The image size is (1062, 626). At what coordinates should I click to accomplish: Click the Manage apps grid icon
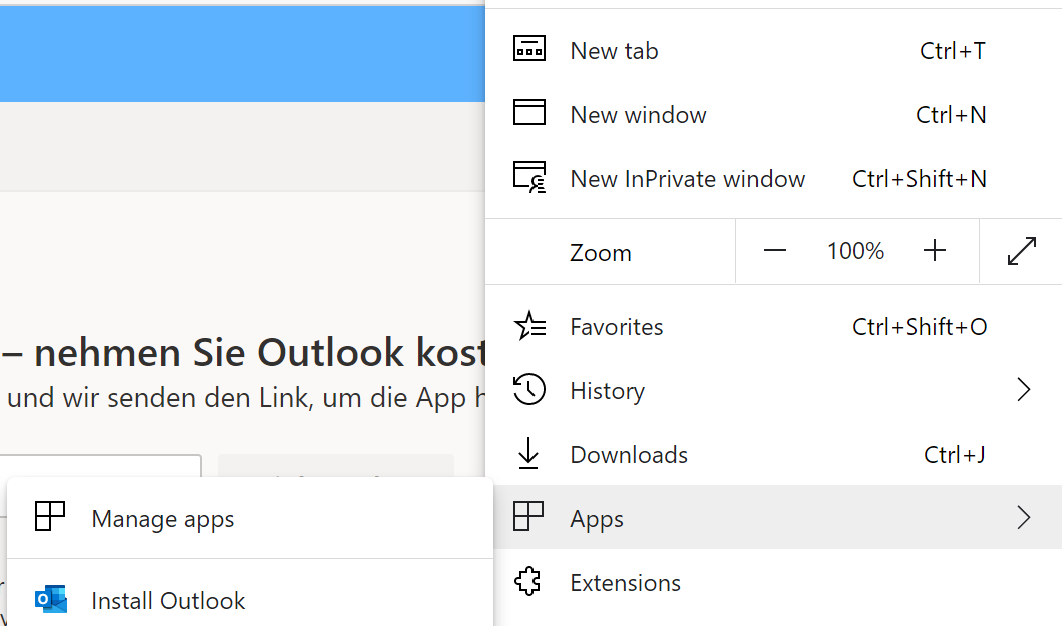coord(49,516)
